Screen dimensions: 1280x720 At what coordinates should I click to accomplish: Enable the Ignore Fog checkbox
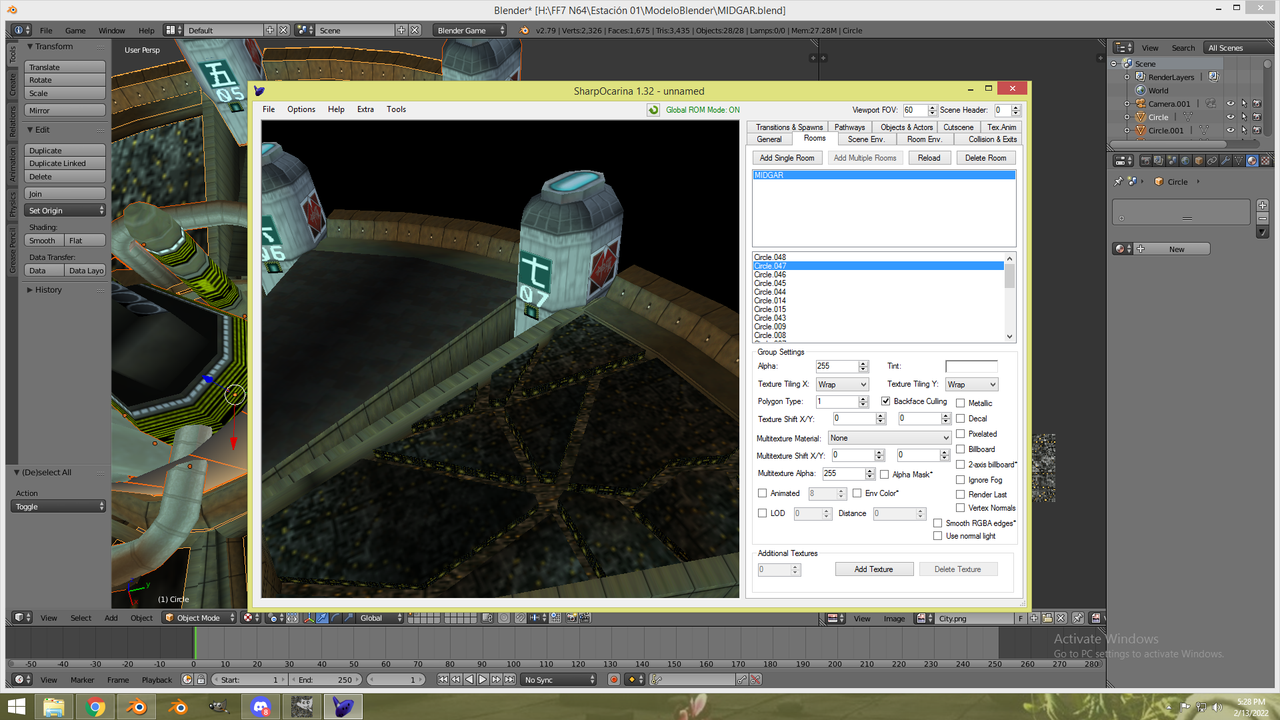pyautogui.click(x=961, y=480)
